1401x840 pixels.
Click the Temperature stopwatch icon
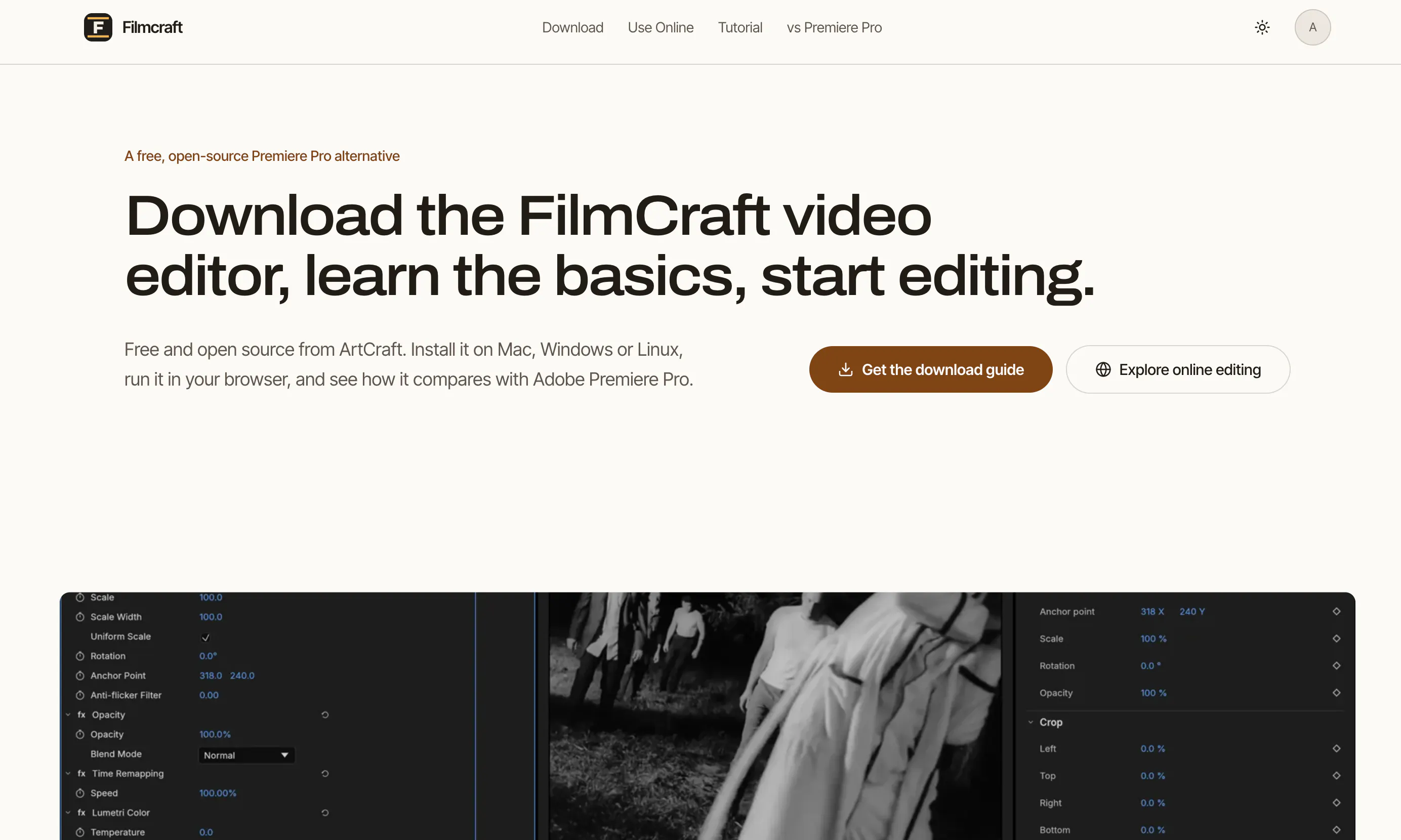pos(80,831)
